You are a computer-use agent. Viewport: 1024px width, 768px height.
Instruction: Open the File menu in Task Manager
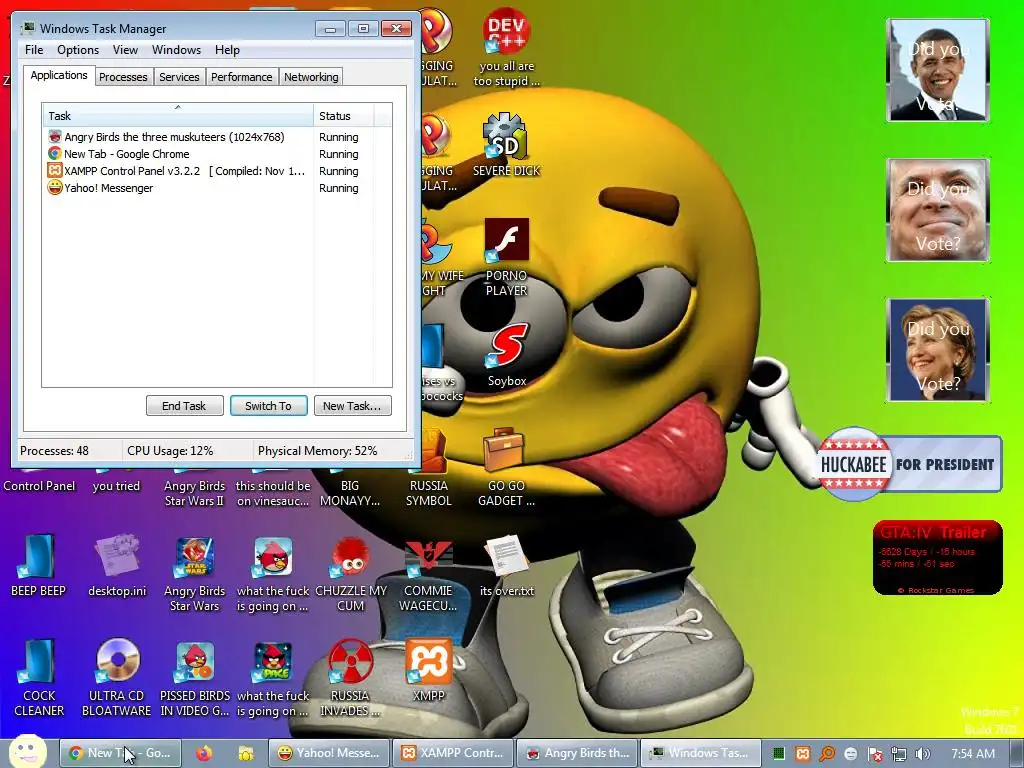34,50
